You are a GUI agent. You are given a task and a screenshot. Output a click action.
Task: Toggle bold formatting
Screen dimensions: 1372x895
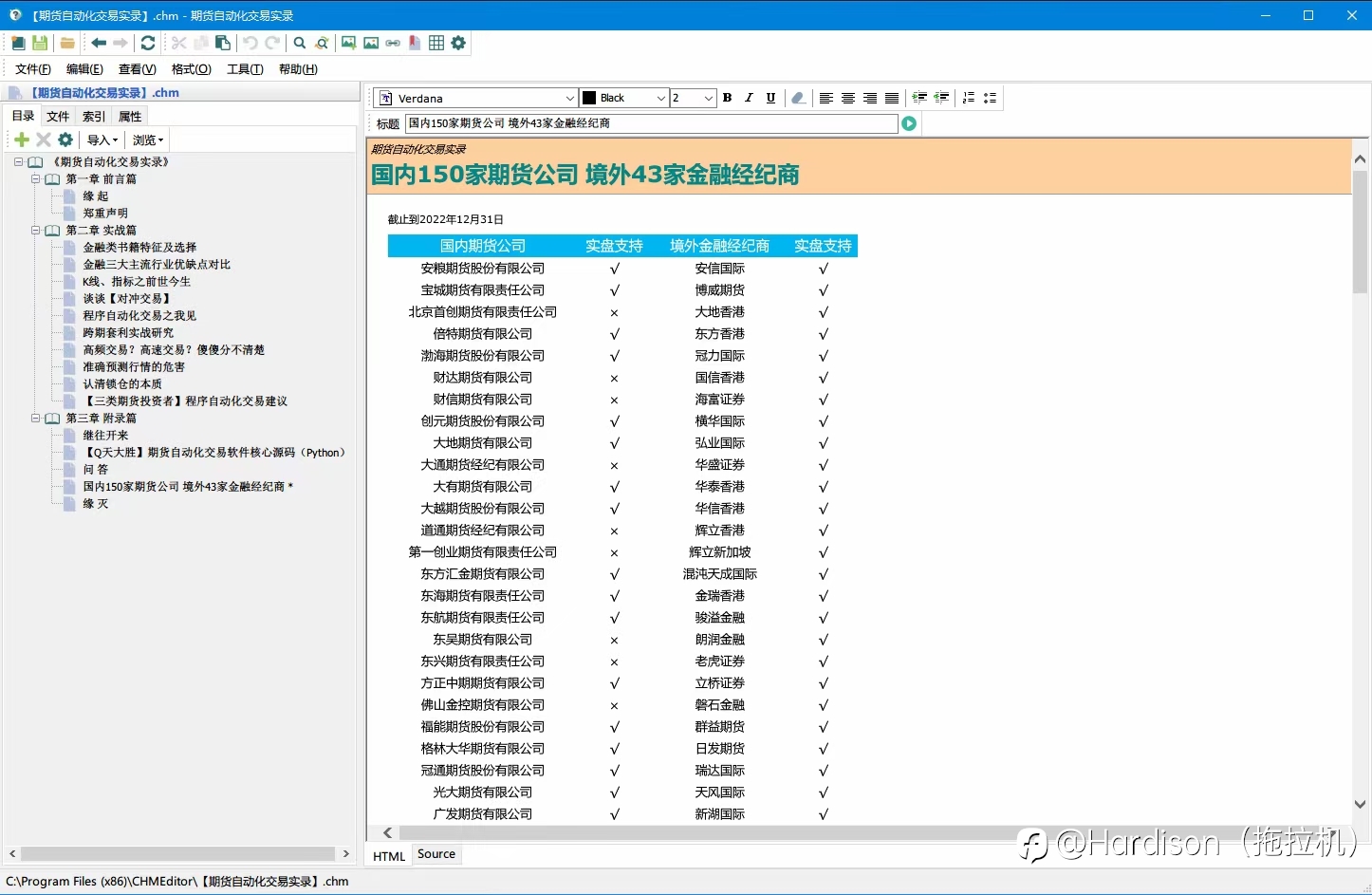coord(728,98)
